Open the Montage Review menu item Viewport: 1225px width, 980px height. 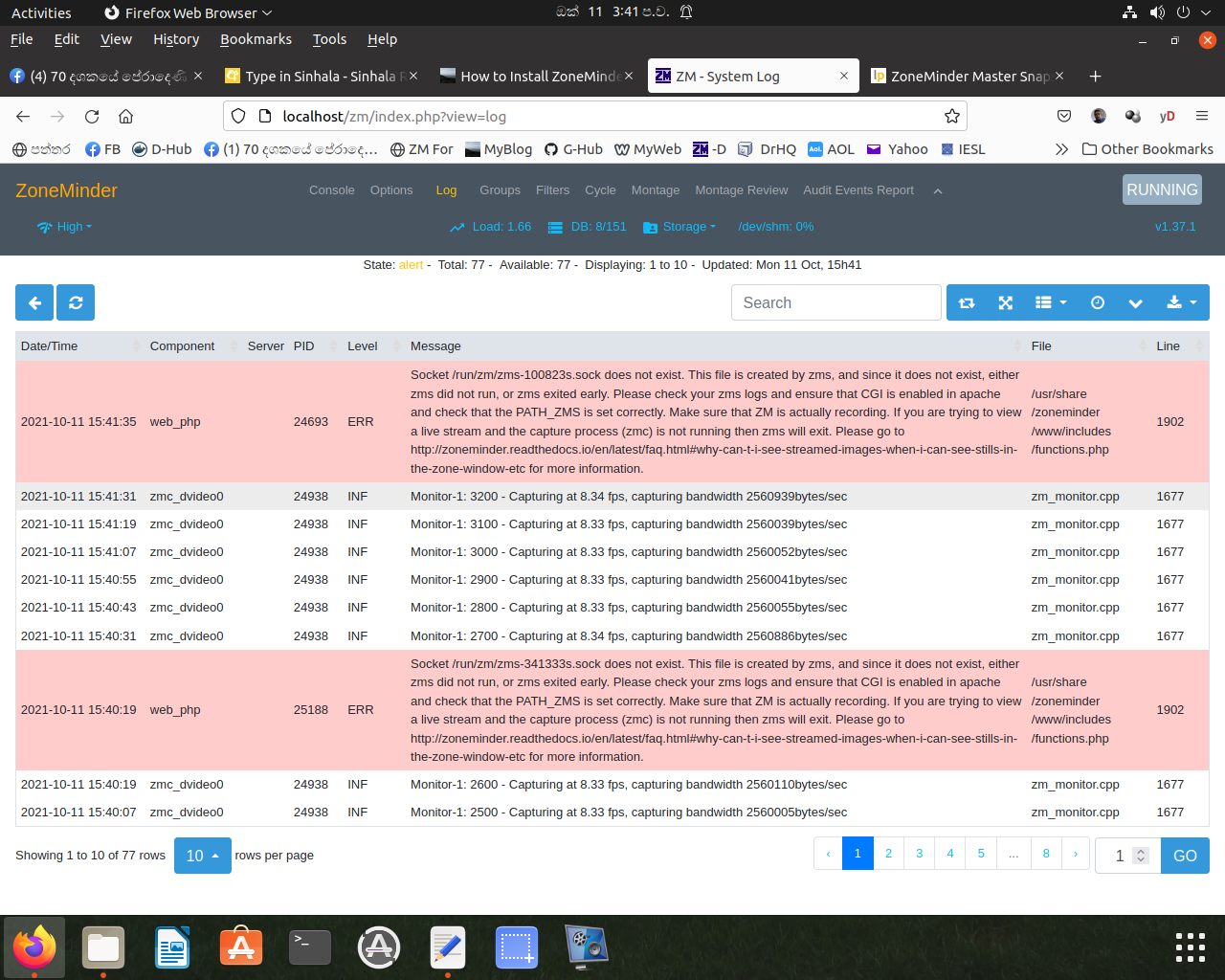point(742,190)
